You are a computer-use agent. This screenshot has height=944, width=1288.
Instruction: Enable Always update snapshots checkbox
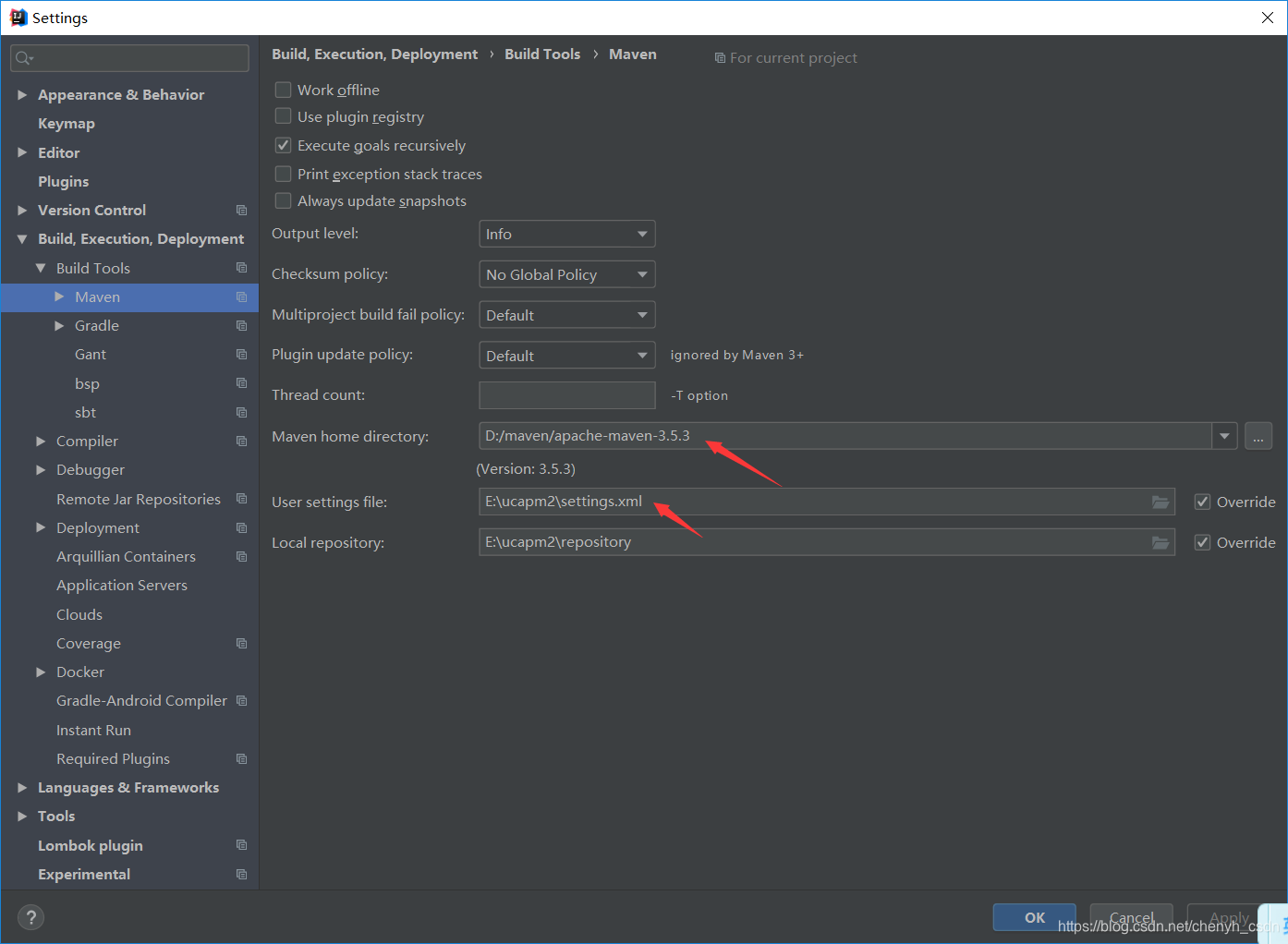284,200
